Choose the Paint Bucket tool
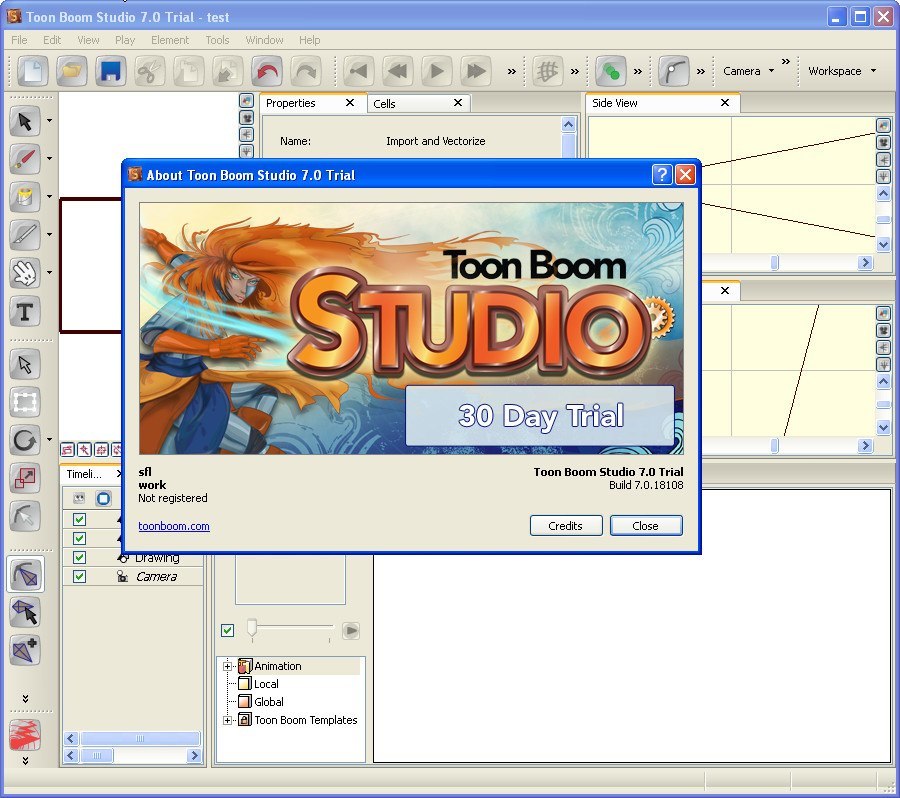The width and height of the screenshot is (900, 798). click(x=25, y=196)
